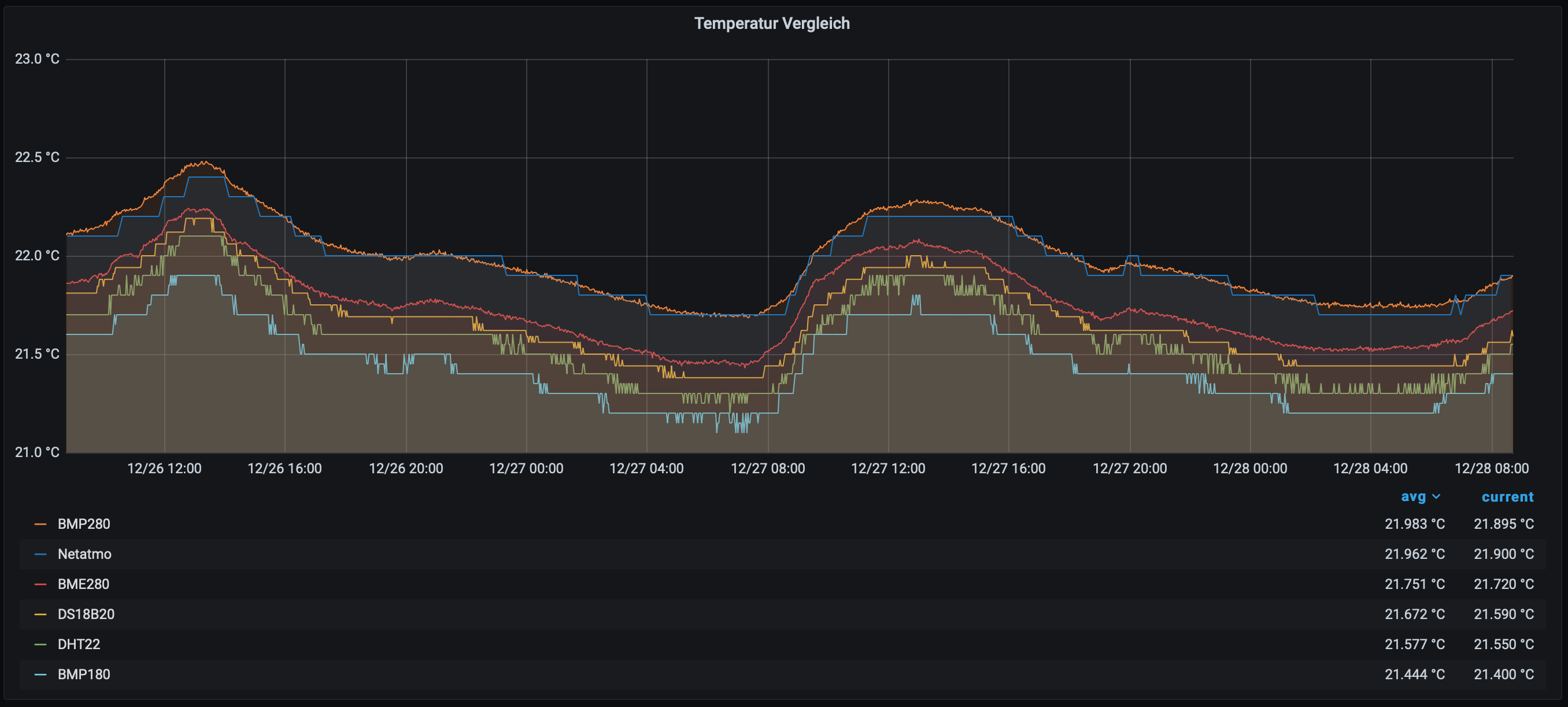Toggle BME280 series label in legend
1568x707 pixels.
click(83, 584)
